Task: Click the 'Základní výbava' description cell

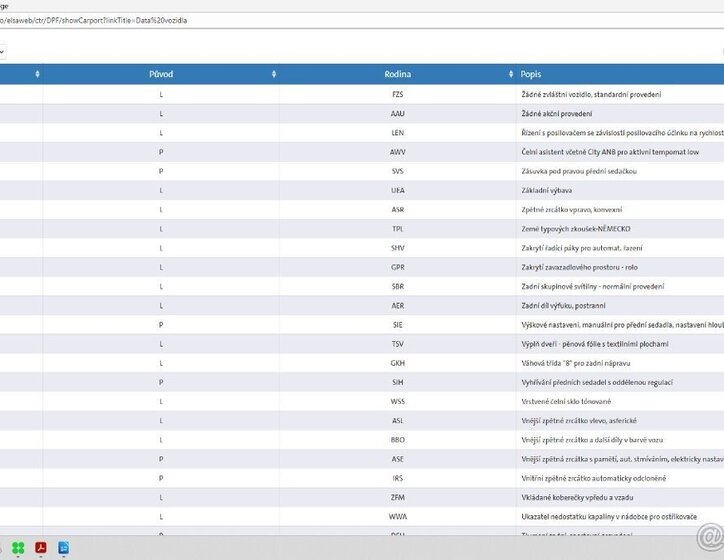Action: coord(550,190)
